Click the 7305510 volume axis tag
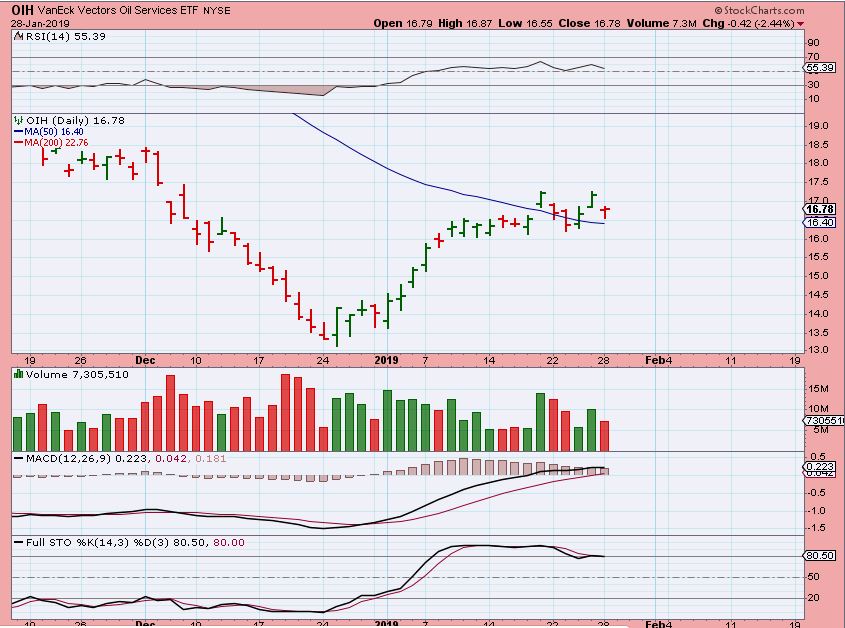 coord(823,420)
